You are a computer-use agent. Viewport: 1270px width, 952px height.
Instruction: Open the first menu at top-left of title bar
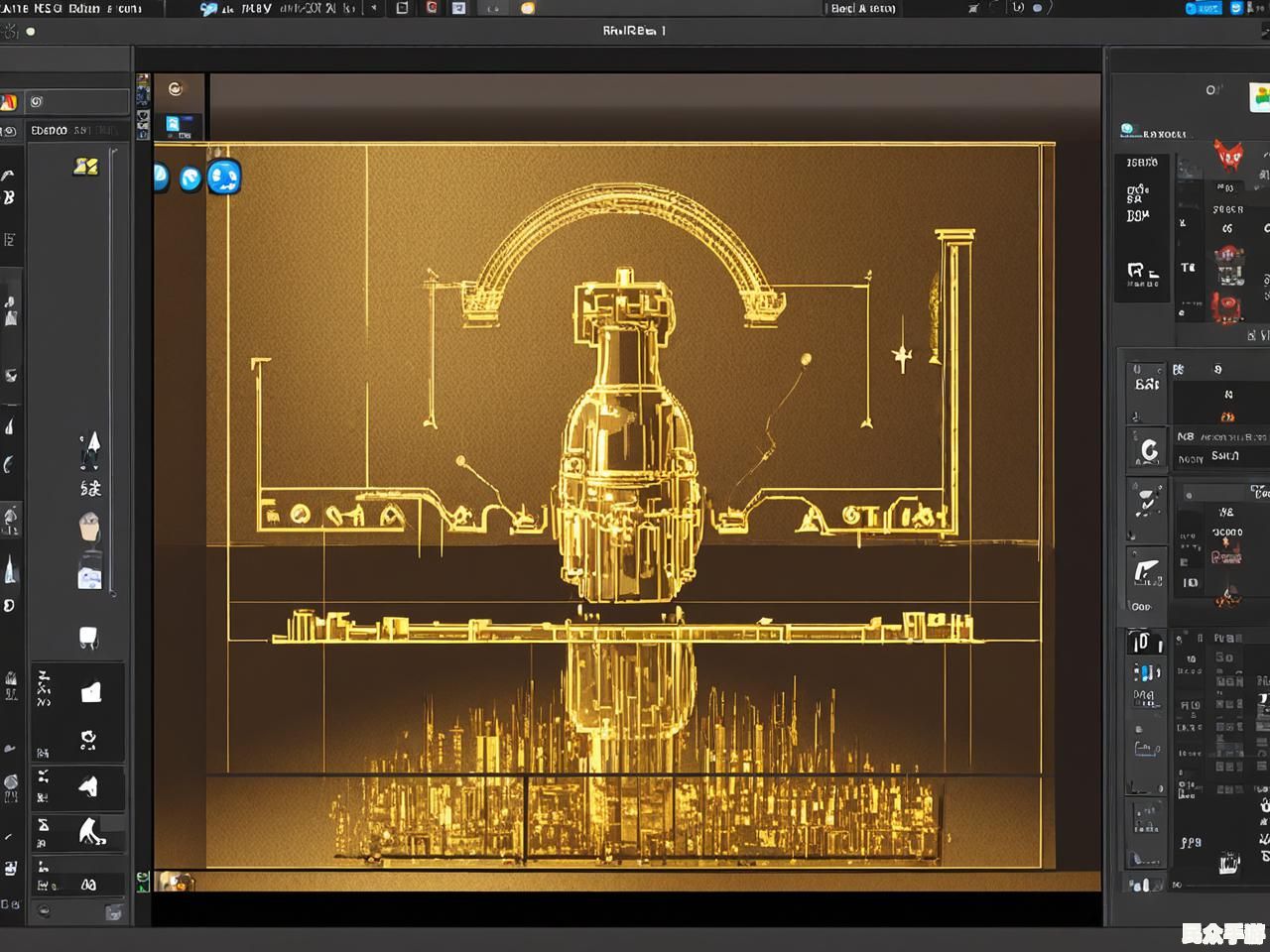click(x=17, y=8)
